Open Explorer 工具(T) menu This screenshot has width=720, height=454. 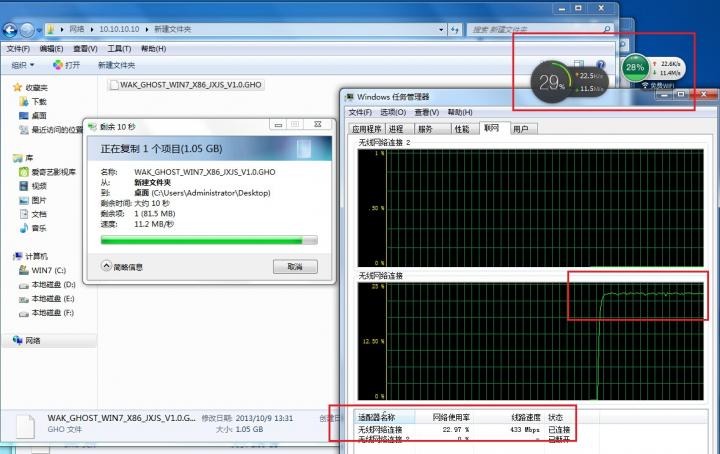tap(119, 49)
